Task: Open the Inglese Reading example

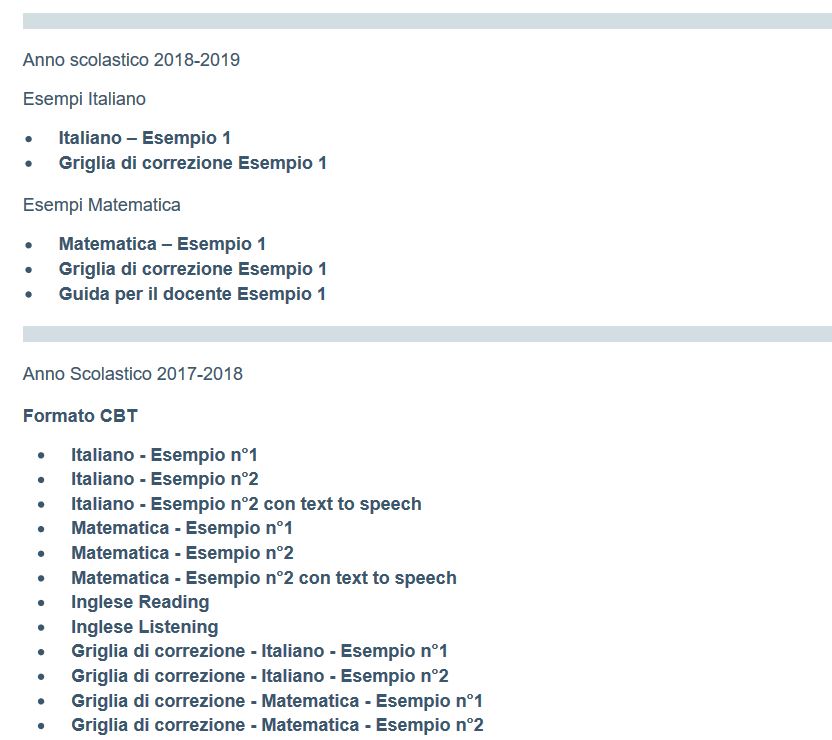Action: (x=140, y=603)
